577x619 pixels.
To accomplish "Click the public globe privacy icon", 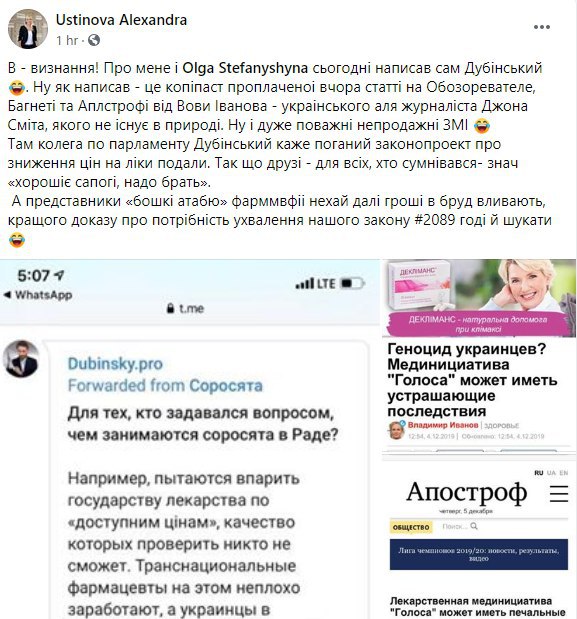I will click(94, 40).
